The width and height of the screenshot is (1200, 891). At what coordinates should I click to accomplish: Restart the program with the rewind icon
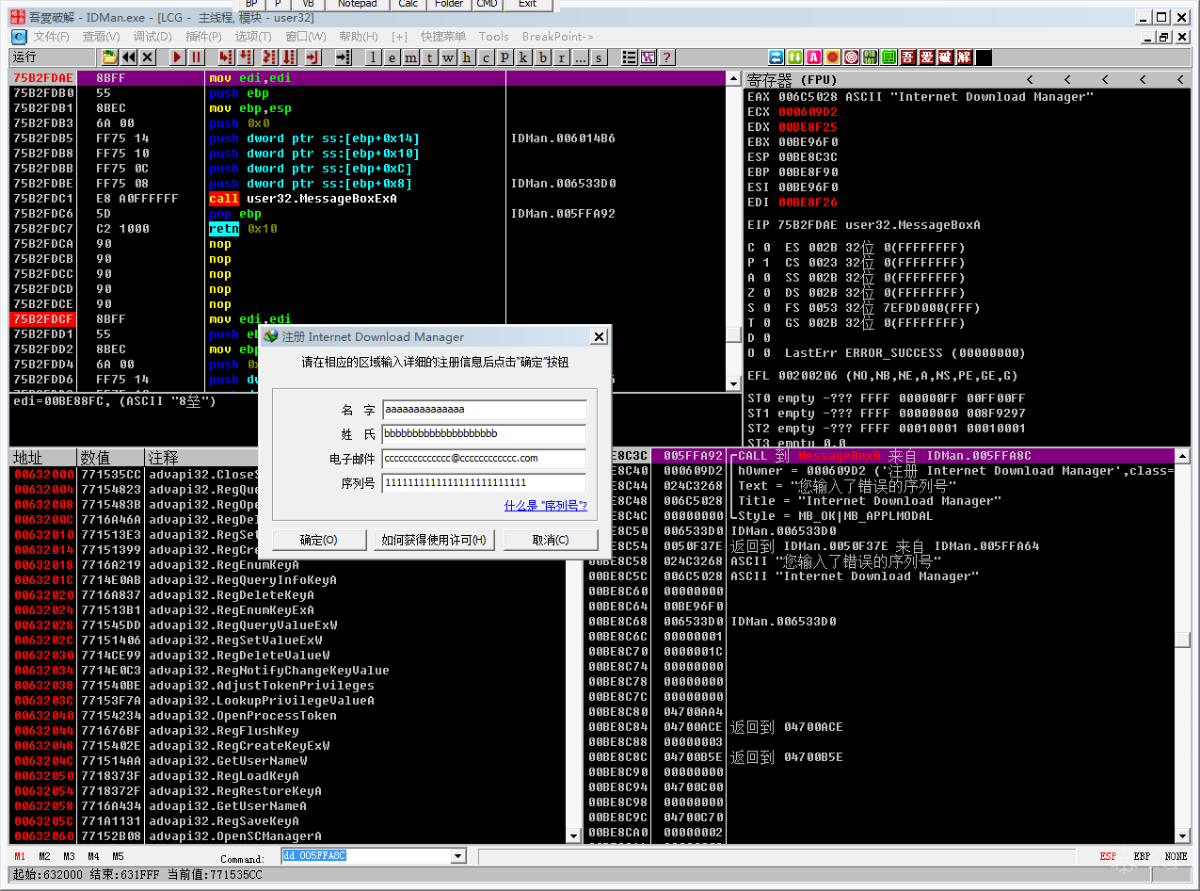tap(128, 57)
